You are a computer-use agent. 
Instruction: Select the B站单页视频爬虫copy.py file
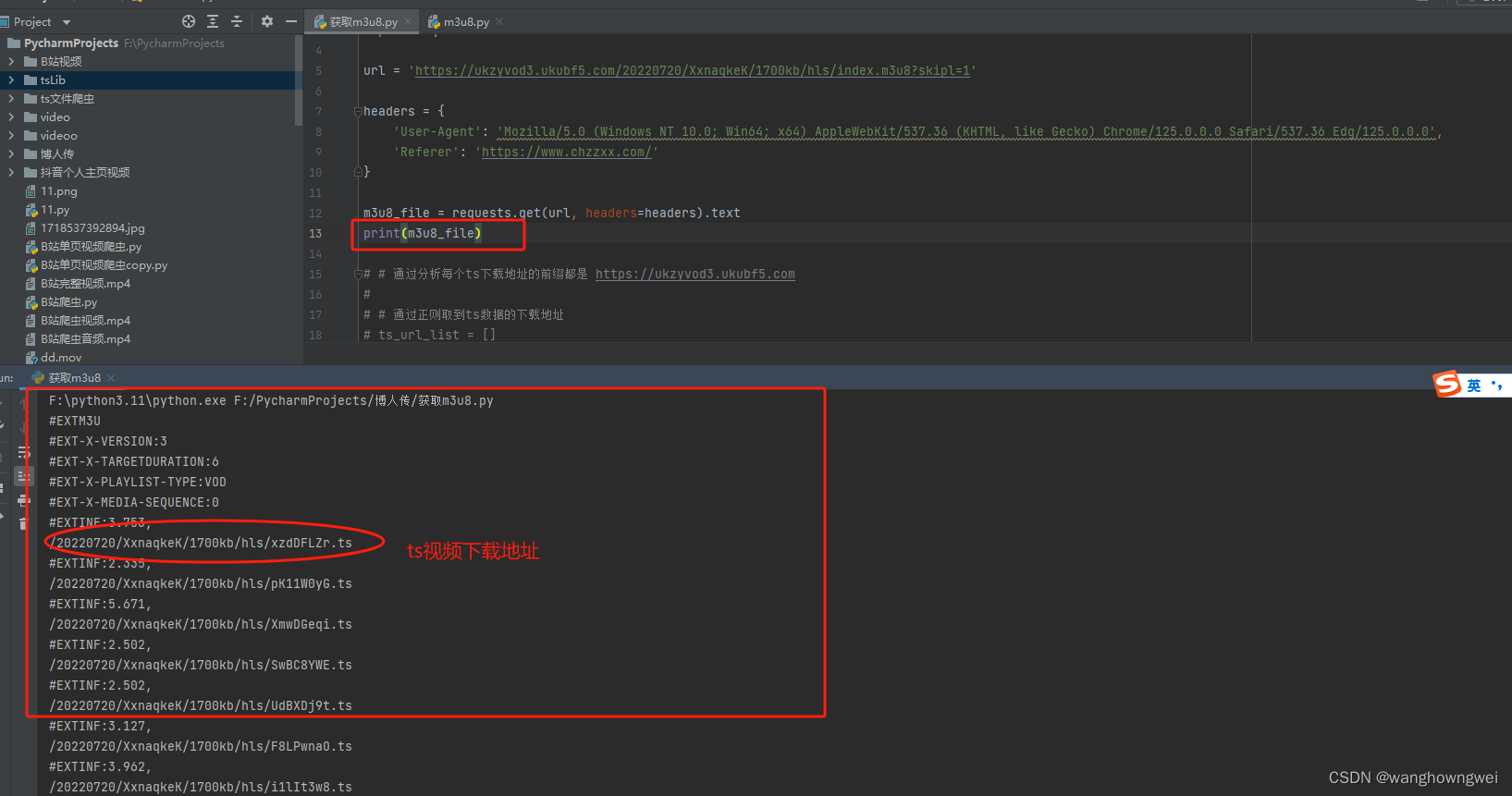[x=104, y=265]
